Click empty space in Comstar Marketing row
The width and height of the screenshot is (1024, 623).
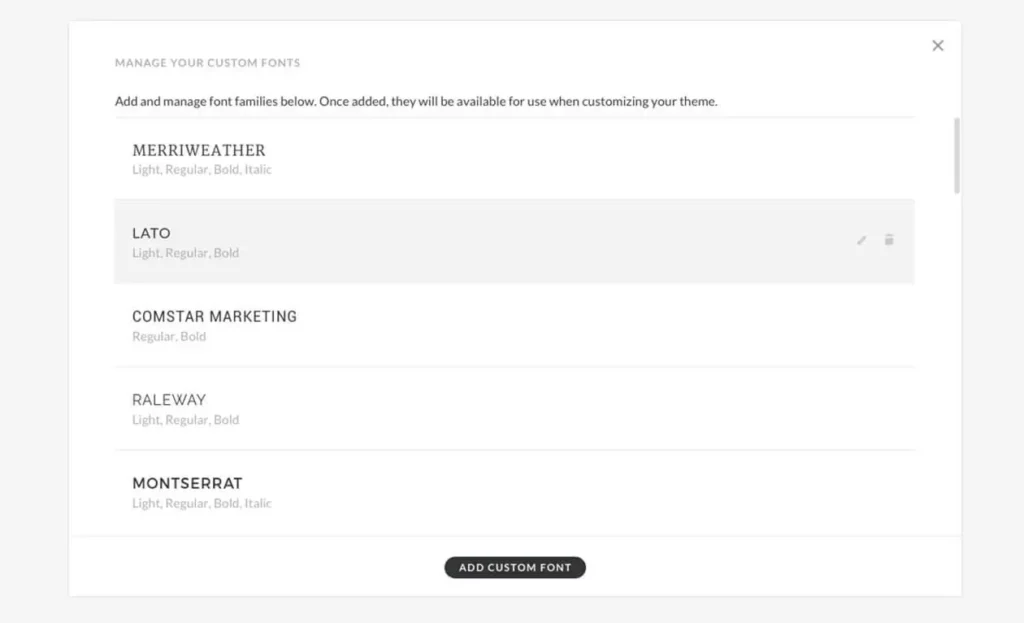click(600, 325)
